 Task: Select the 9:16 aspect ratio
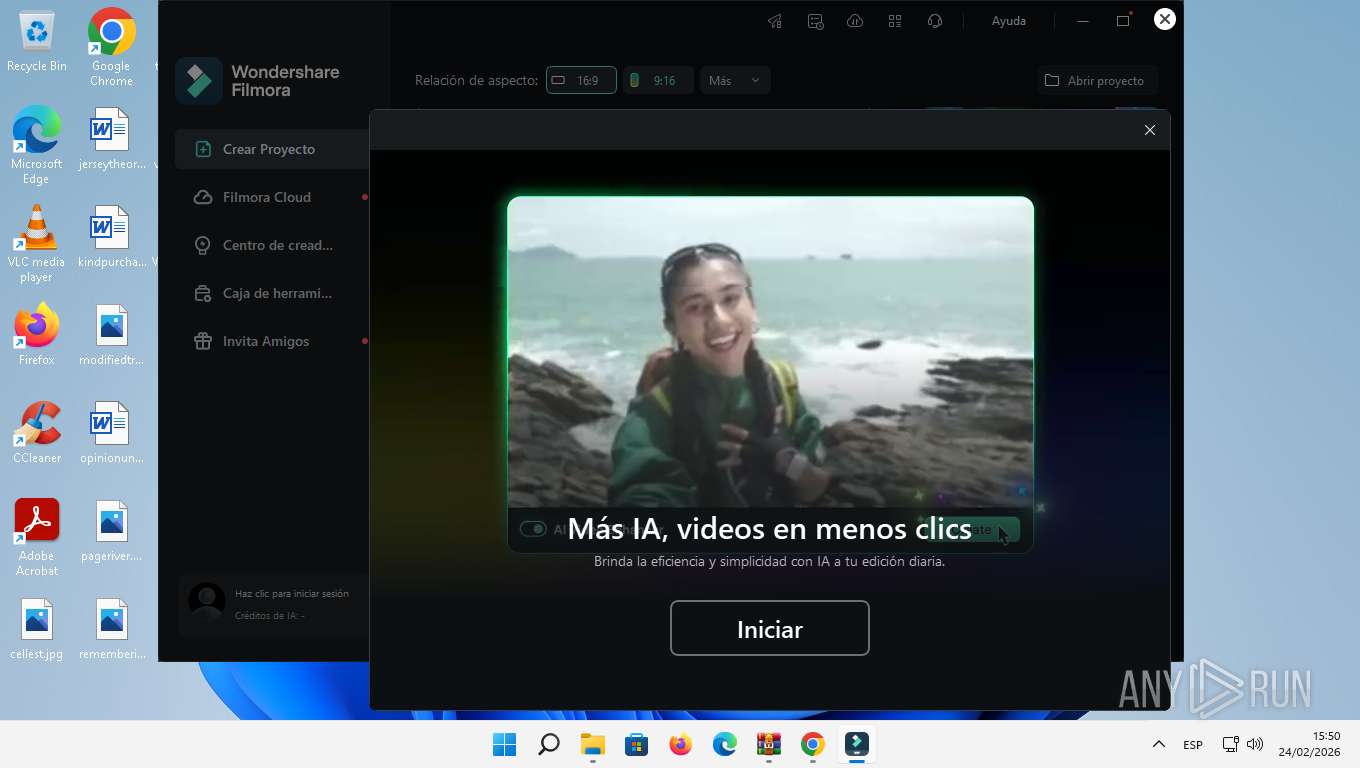[658, 80]
